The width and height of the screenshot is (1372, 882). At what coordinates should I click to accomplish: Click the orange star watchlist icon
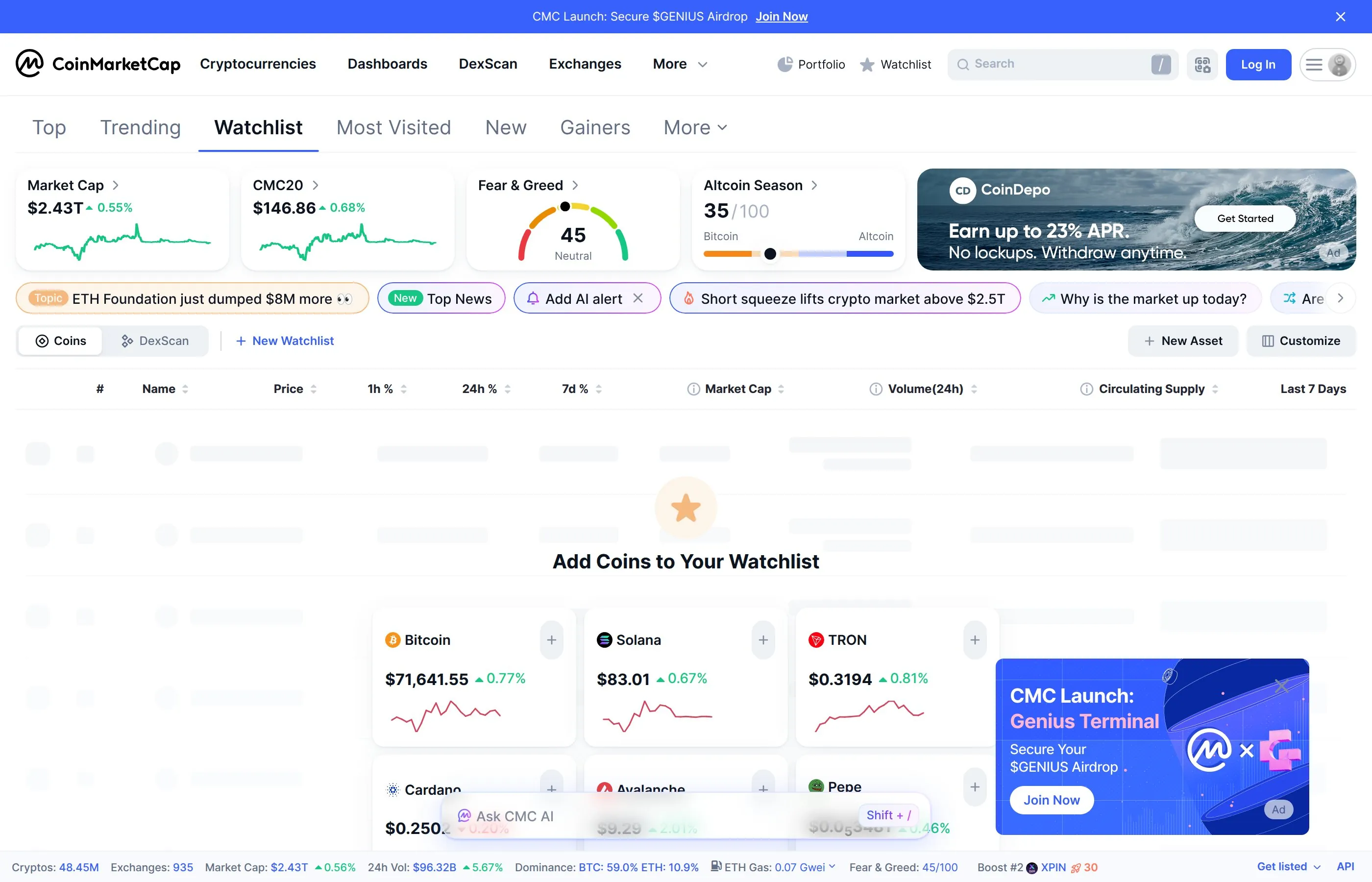tap(686, 508)
